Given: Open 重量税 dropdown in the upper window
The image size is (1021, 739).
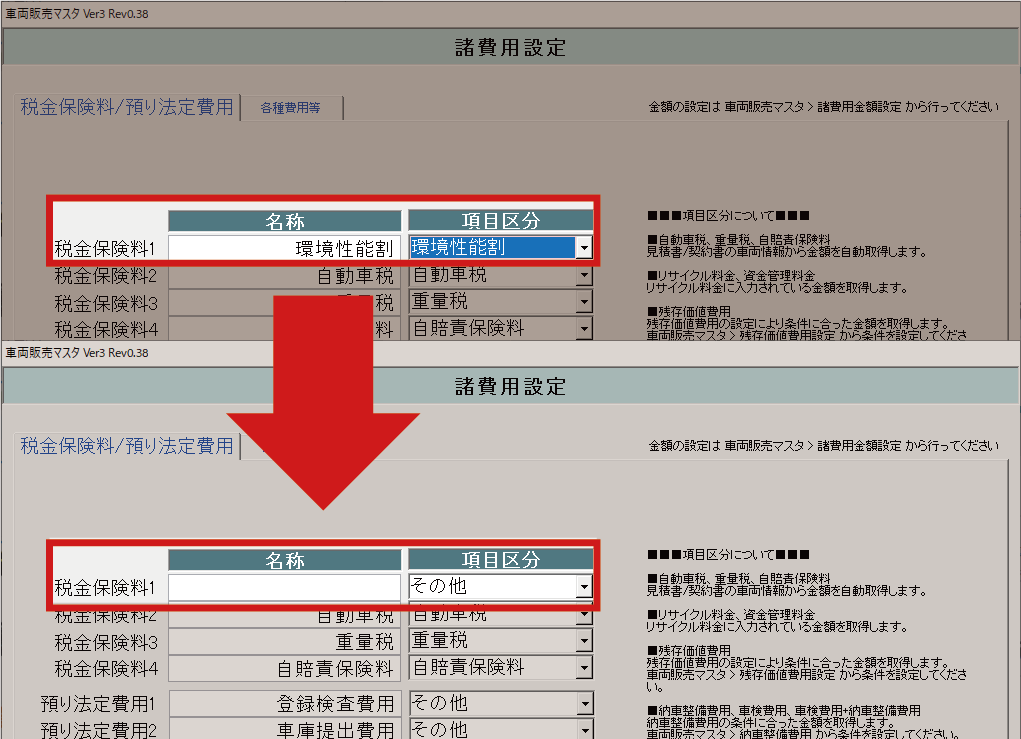Looking at the screenshot, I should point(584,302).
